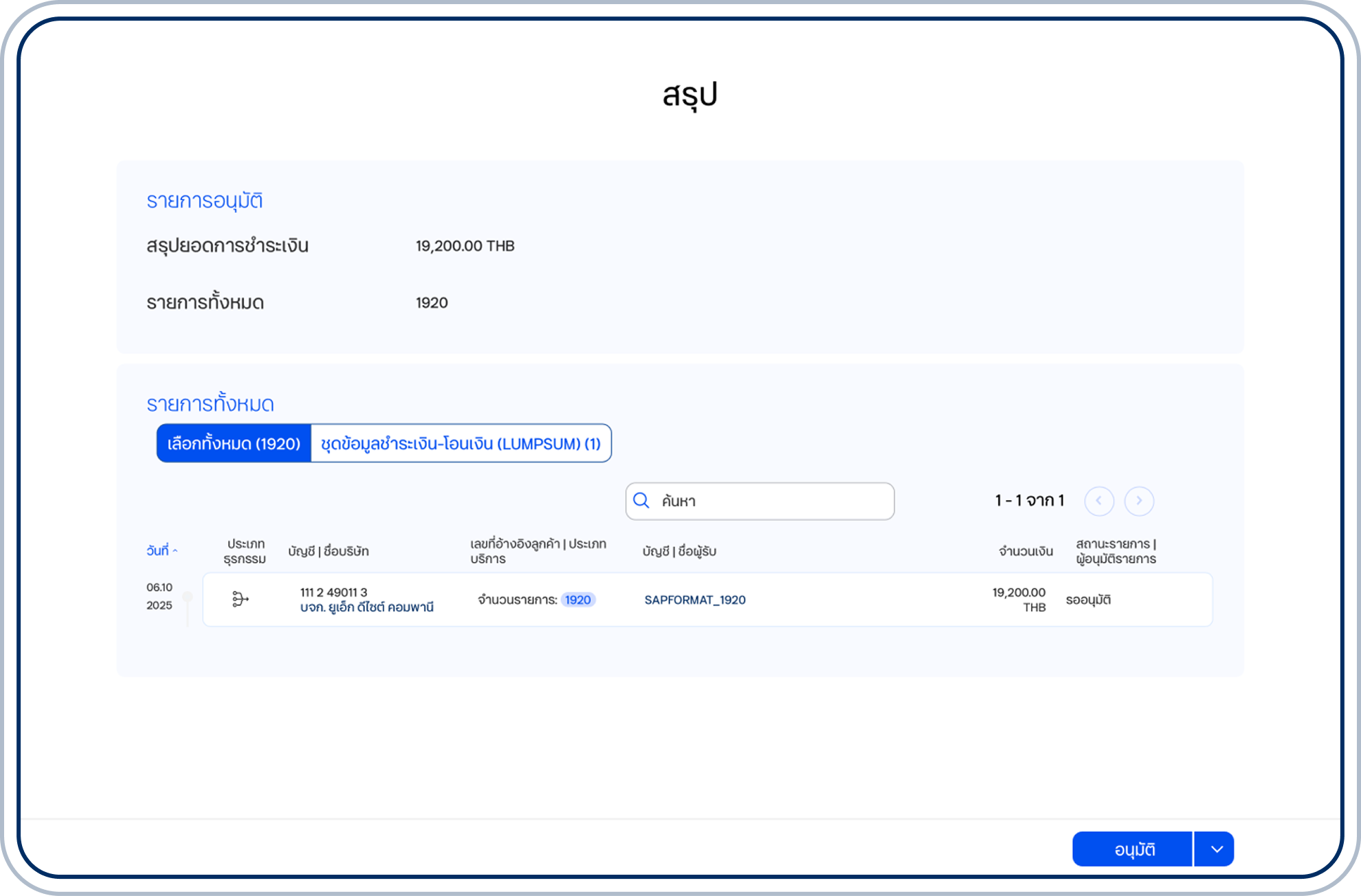Viewport: 1361px width, 896px height.
Task: Go to next page with right arrow
Action: pos(1138,501)
